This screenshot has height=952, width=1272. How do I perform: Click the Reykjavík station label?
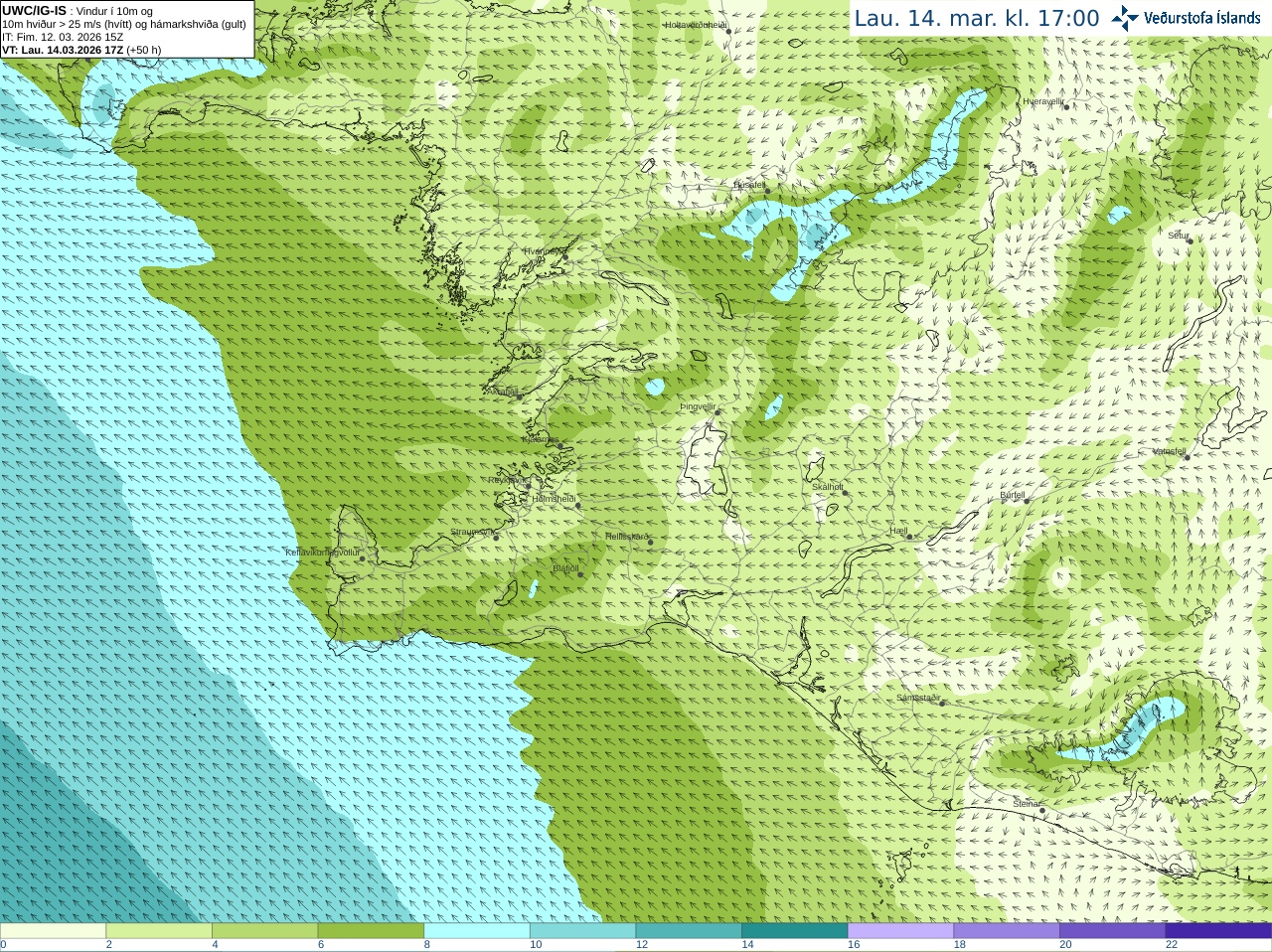[508, 480]
